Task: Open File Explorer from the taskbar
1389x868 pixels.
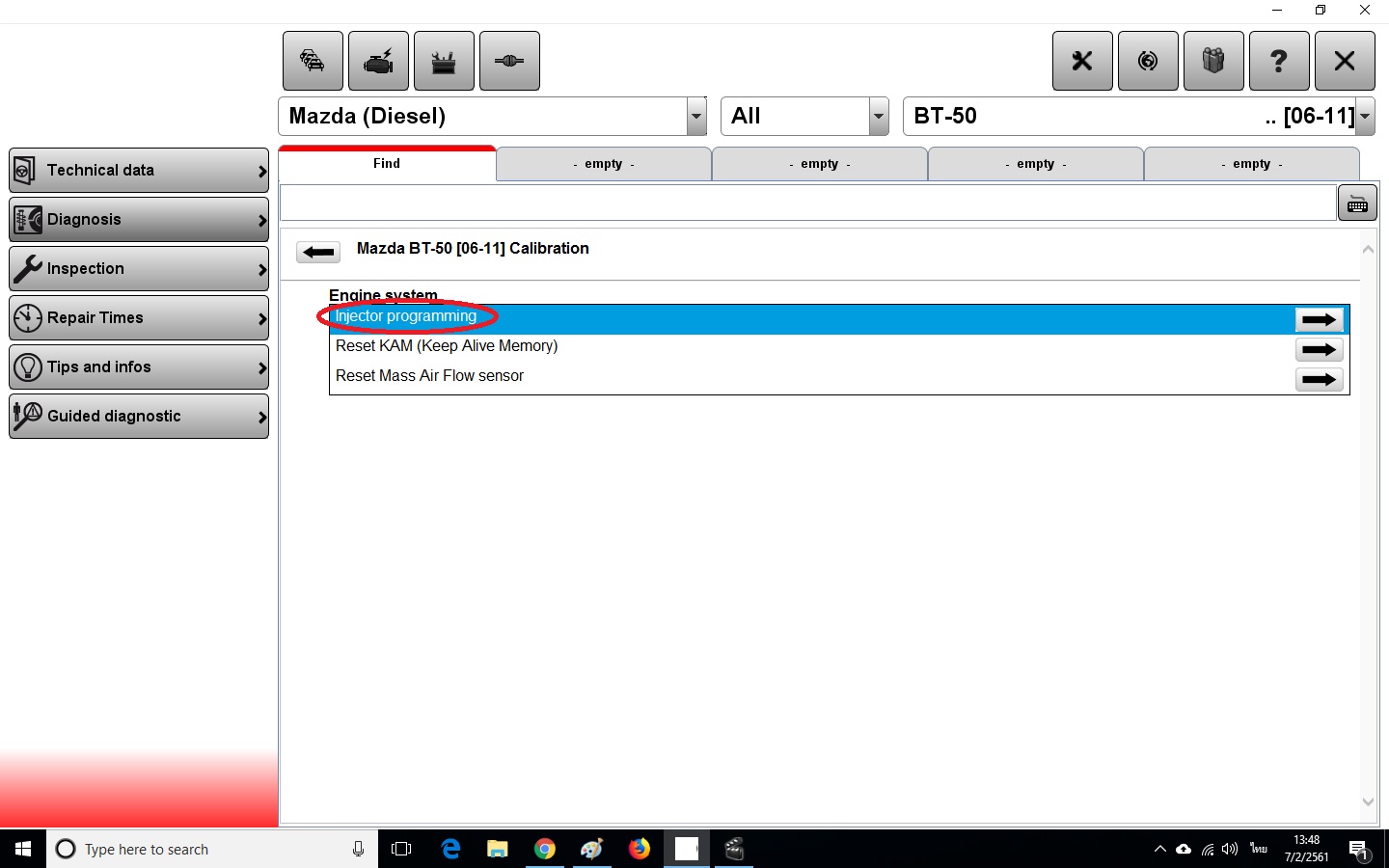Action: point(498,849)
